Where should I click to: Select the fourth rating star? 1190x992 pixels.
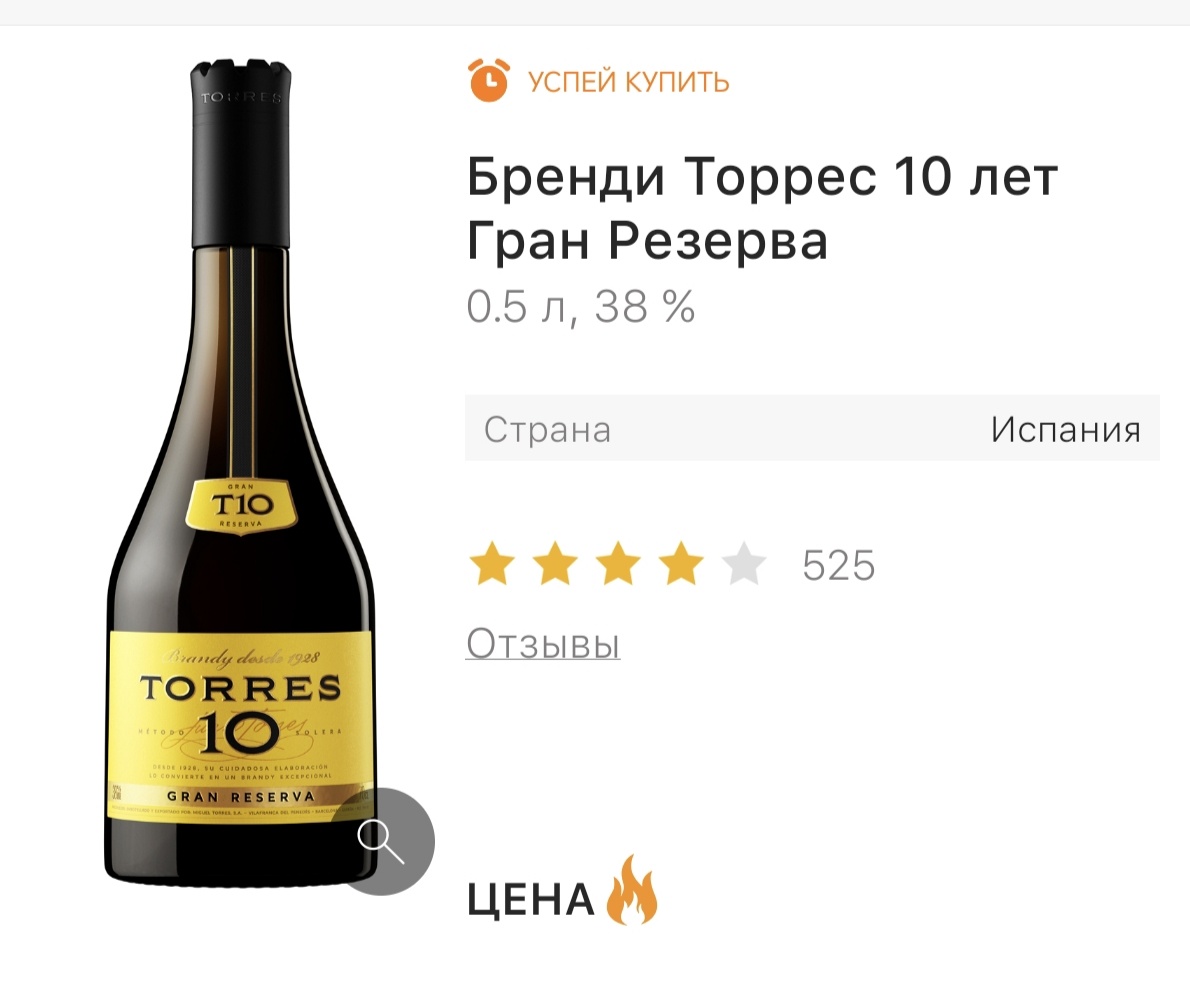coord(681,564)
